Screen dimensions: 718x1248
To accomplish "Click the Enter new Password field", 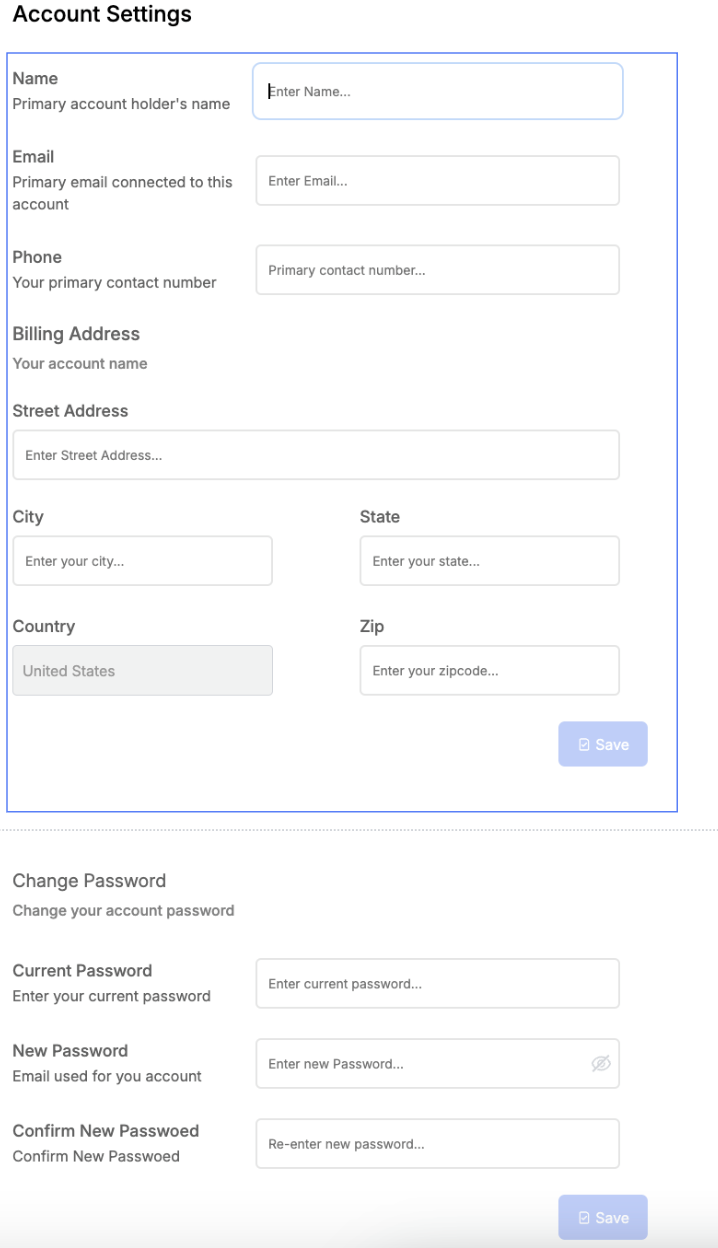I will [420, 1064].
